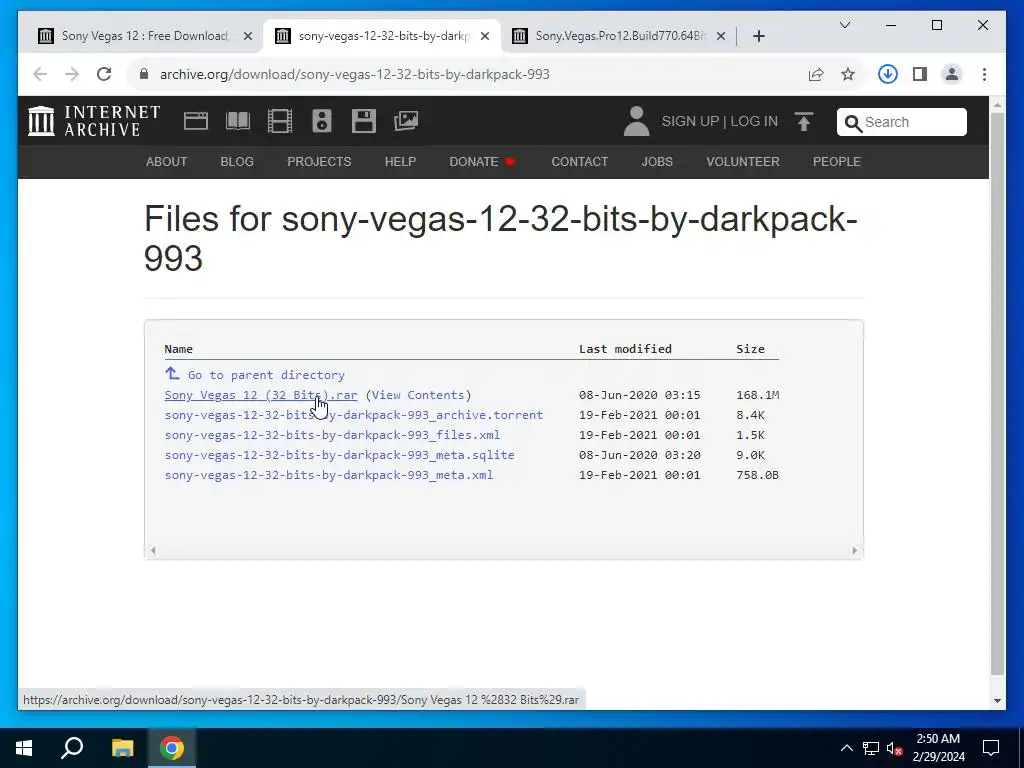Open the Web archive icon
The width and height of the screenshot is (1024, 768).
click(196, 121)
